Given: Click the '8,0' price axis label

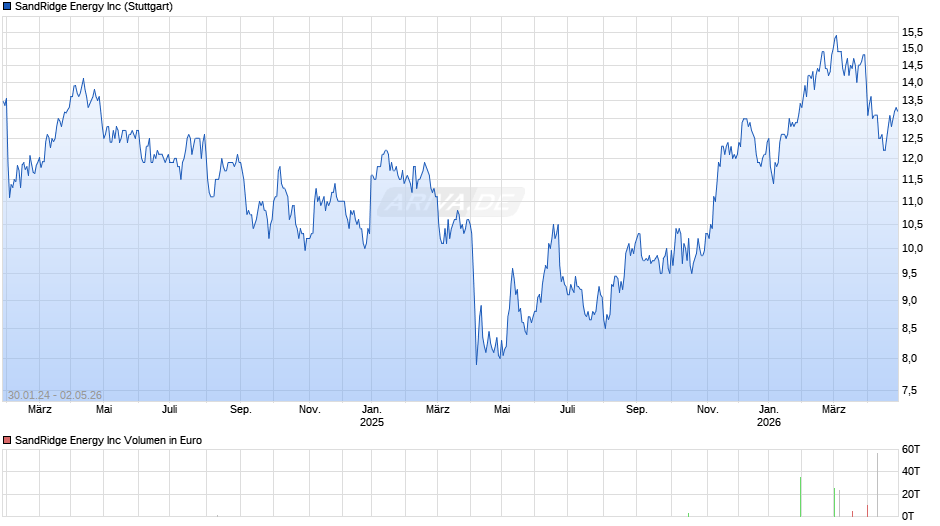Looking at the screenshot, I should (909, 359).
